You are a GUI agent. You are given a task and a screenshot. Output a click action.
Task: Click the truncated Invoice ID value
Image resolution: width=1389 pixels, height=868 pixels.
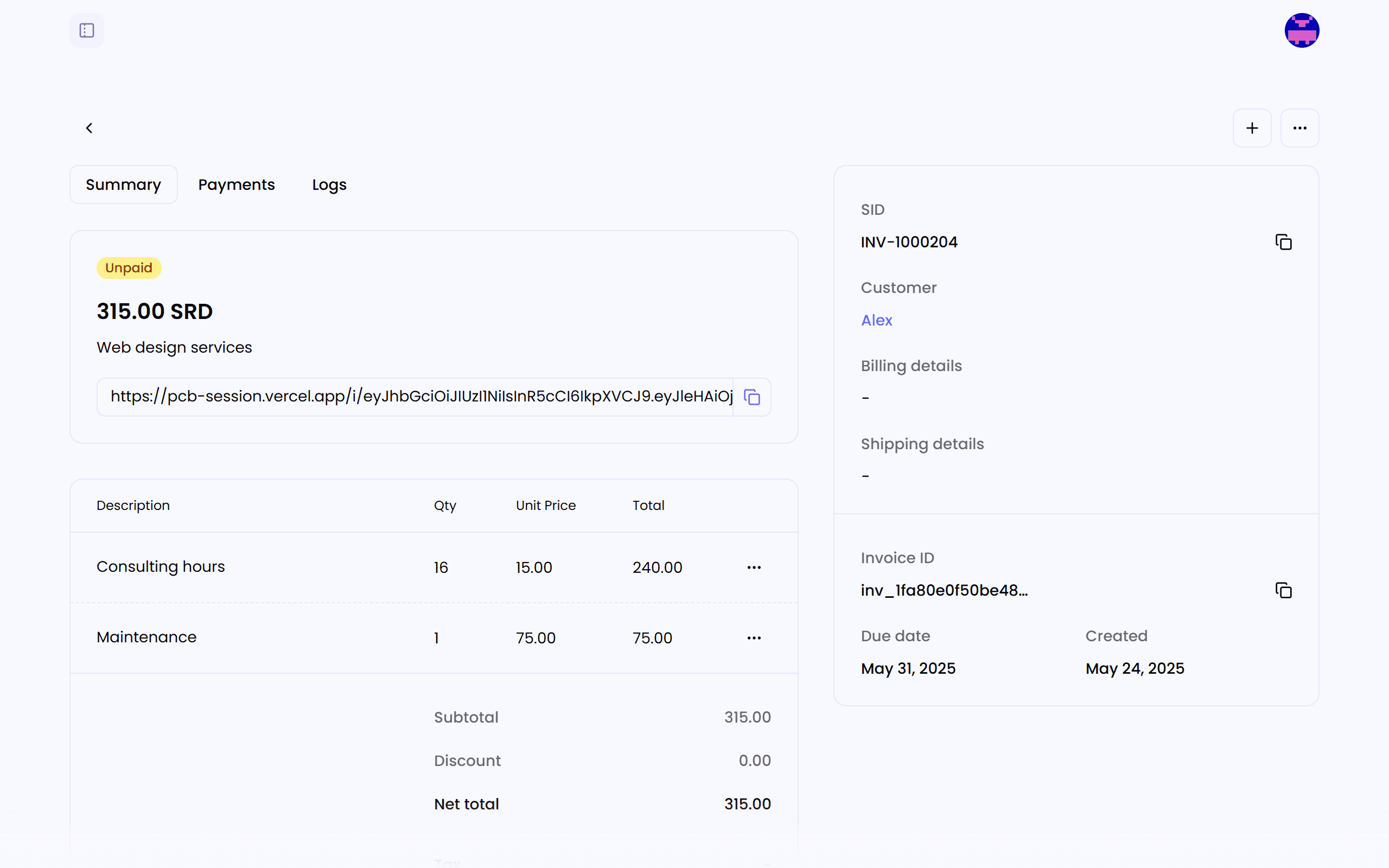tap(944, 590)
